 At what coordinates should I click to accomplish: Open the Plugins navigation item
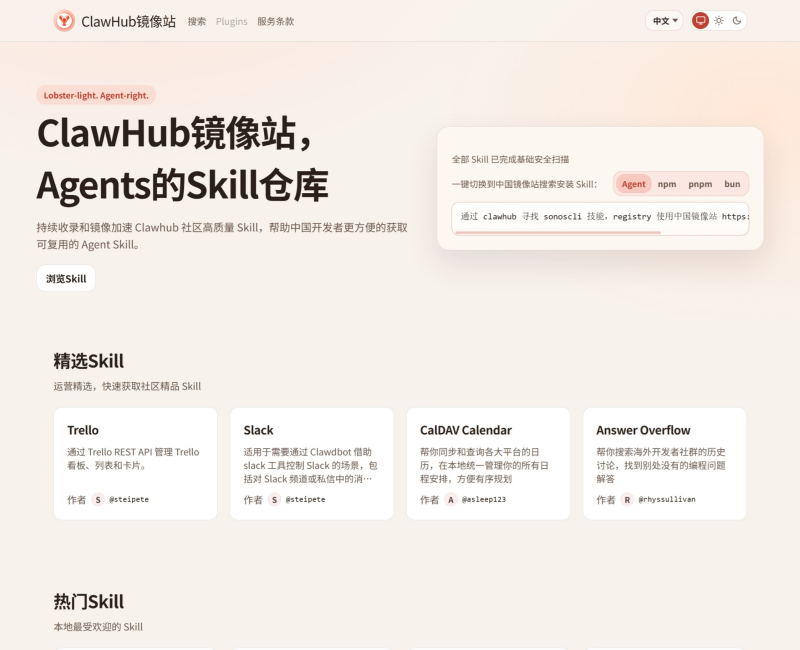(232, 21)
